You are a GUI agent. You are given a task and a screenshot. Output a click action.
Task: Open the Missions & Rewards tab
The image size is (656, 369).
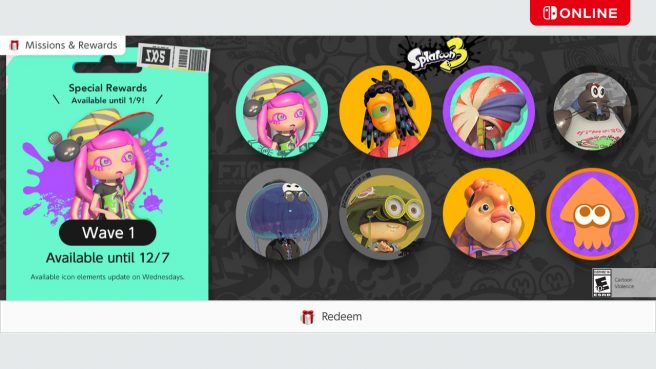click(x=63, y=45)
